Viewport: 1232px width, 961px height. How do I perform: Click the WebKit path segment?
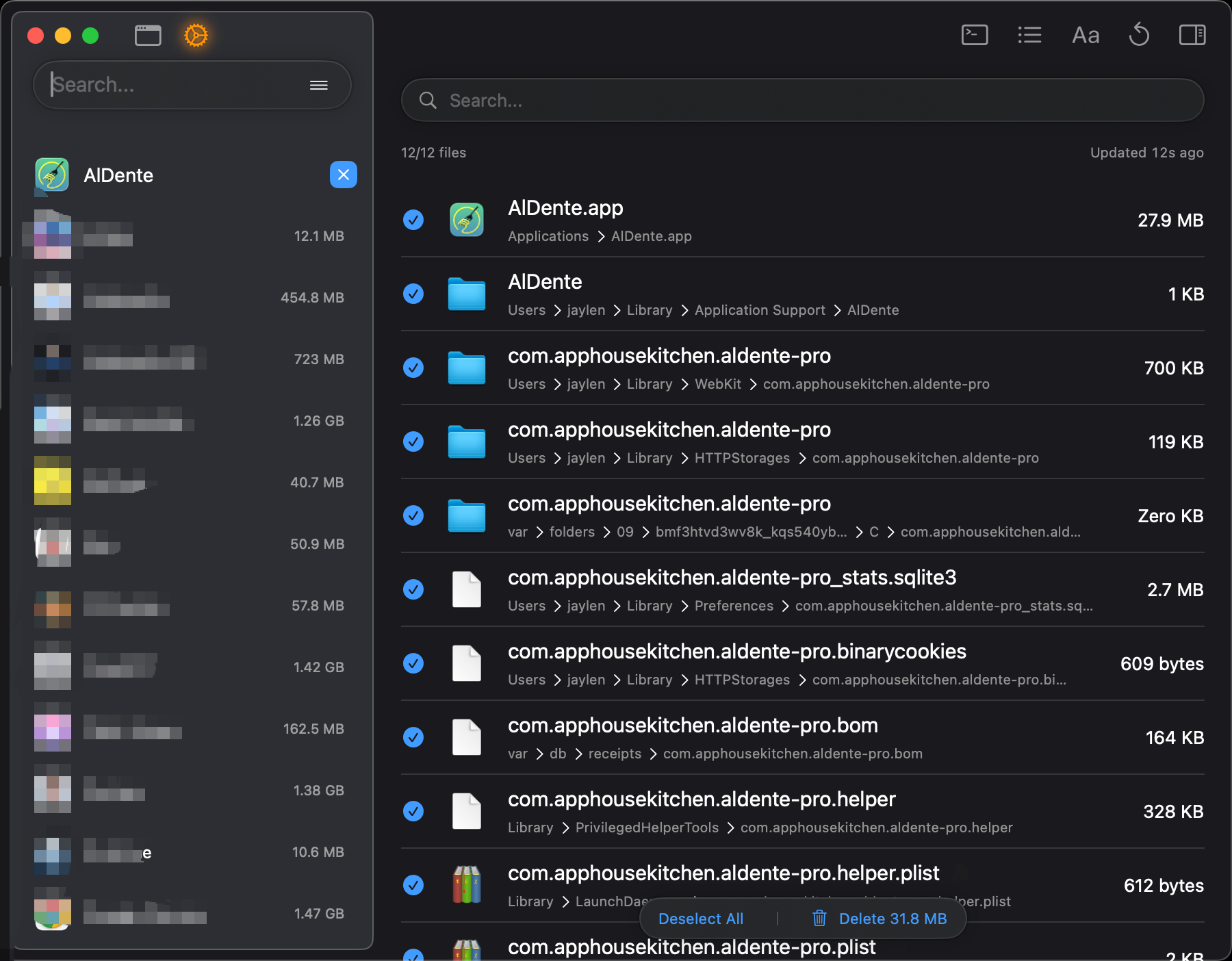tap(718, 384)
